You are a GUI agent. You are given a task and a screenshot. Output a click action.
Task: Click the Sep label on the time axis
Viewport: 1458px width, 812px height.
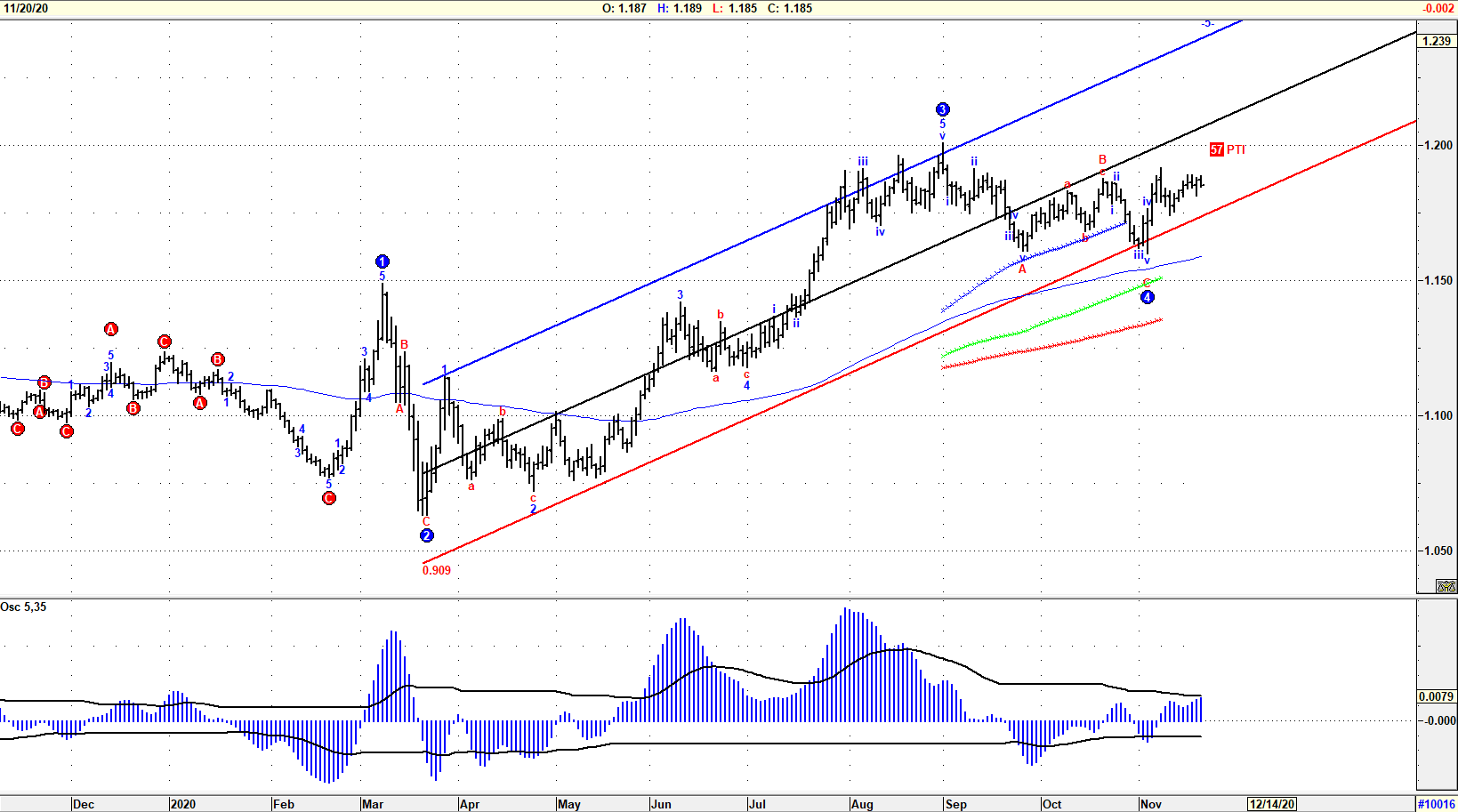pyautogui.click(x=956, y=804)
